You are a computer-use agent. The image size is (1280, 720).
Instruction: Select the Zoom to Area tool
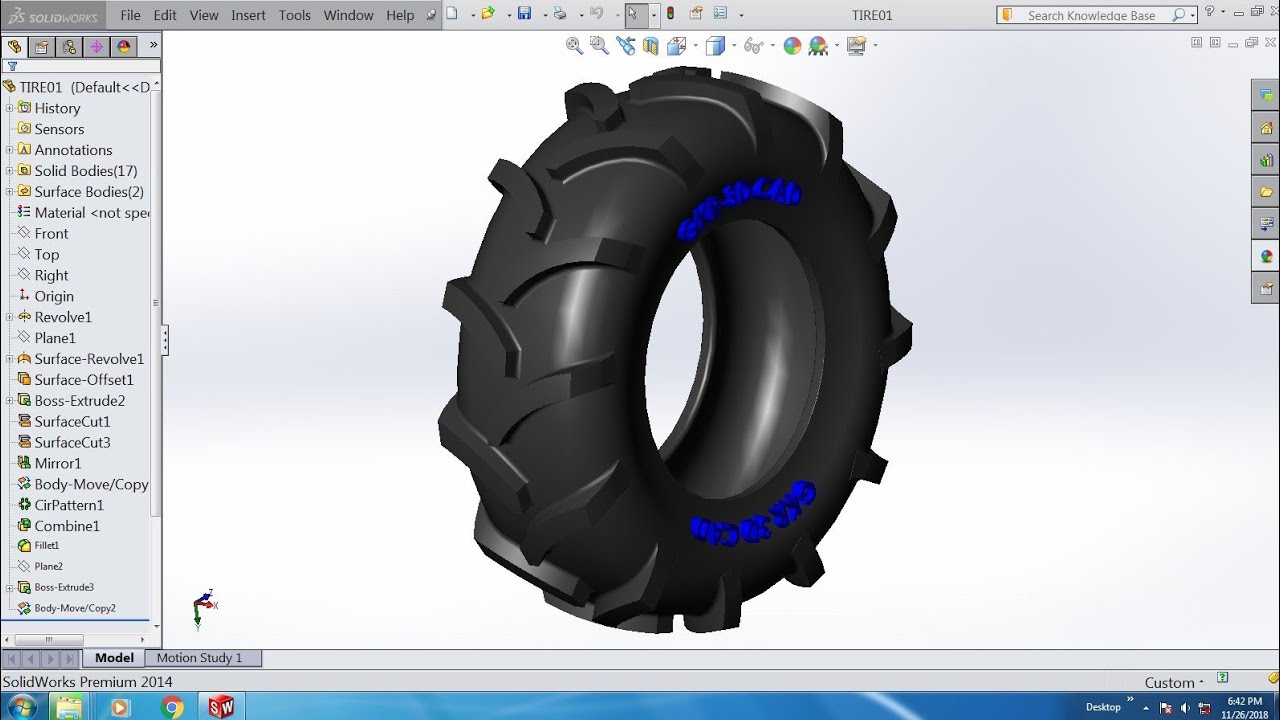pyautogui.click(x=599, y=45)
